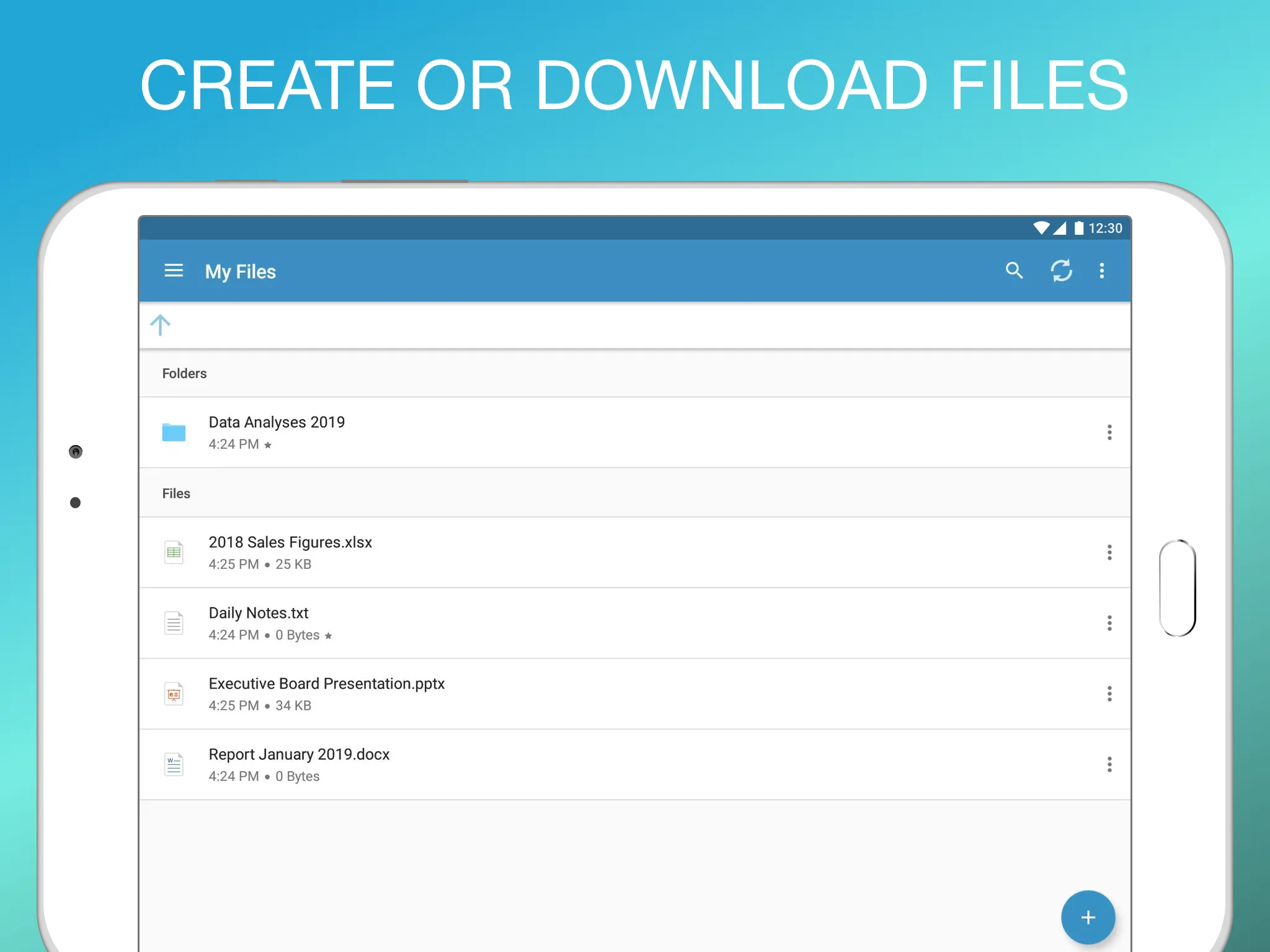
Task: Select the Folders section header
Action: 183,373
